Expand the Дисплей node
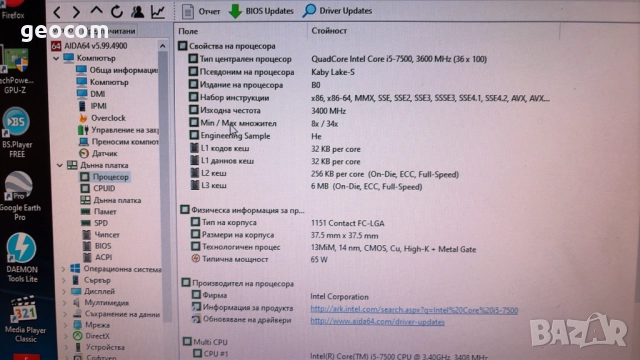 coord(64,291)
